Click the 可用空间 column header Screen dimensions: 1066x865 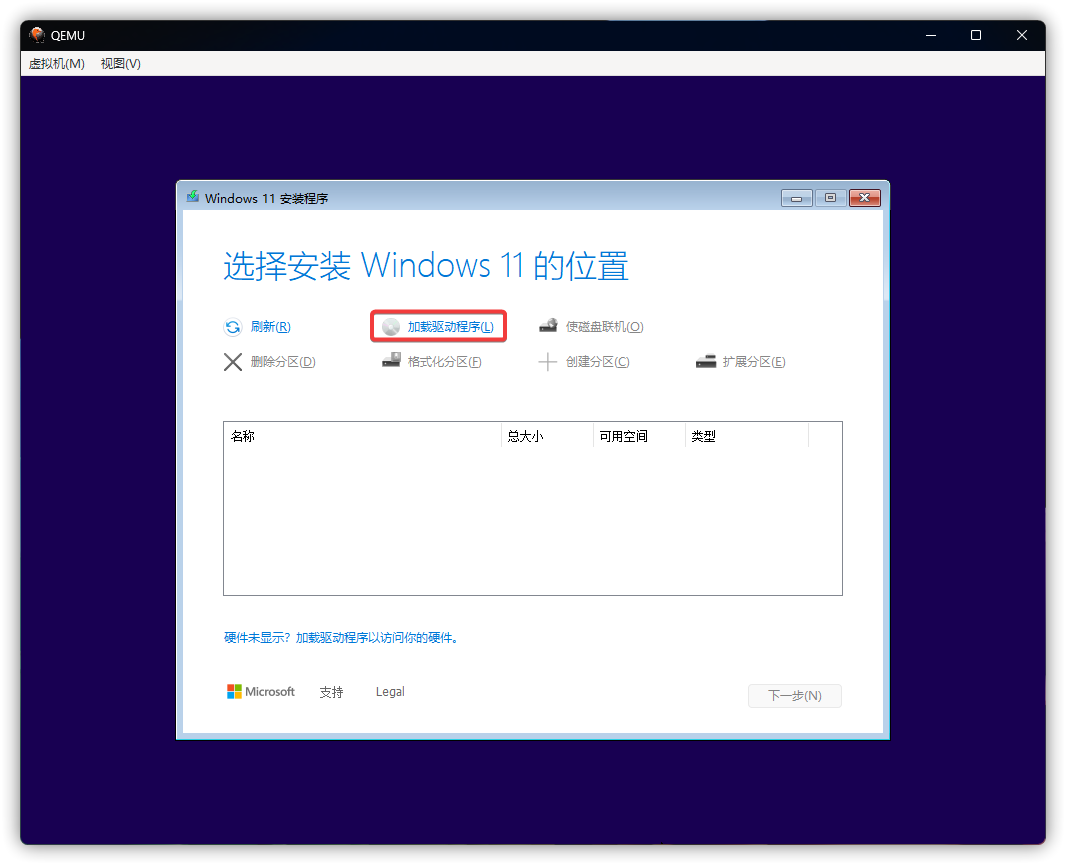click(639, 436)
